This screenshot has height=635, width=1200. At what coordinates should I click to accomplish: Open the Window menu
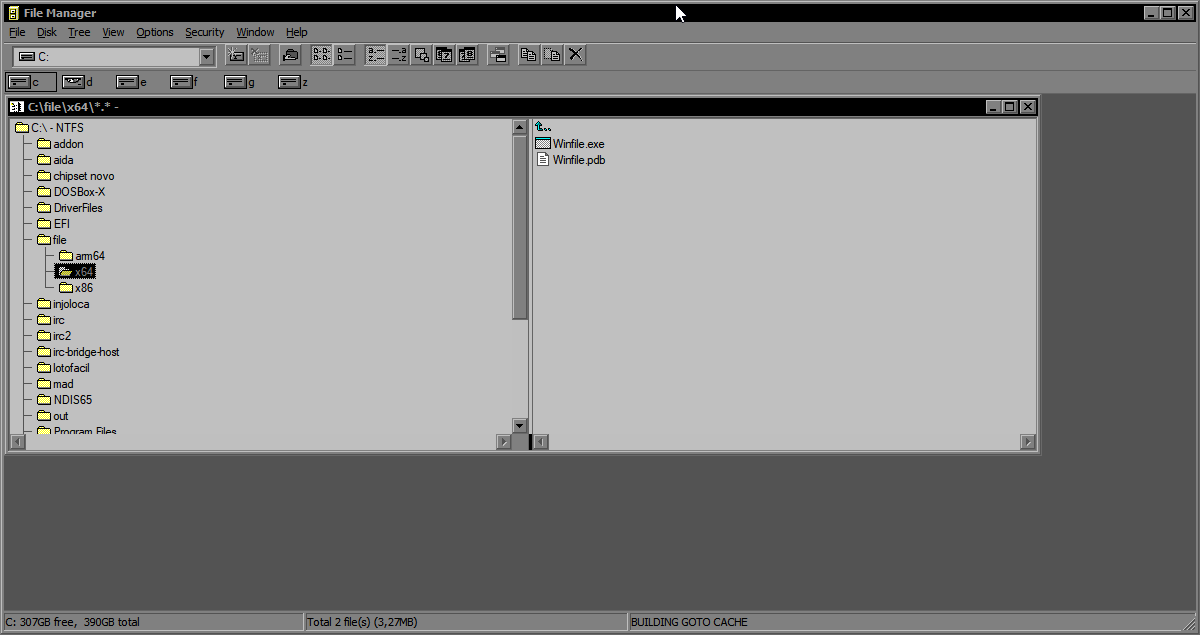[x=255, y=32]
